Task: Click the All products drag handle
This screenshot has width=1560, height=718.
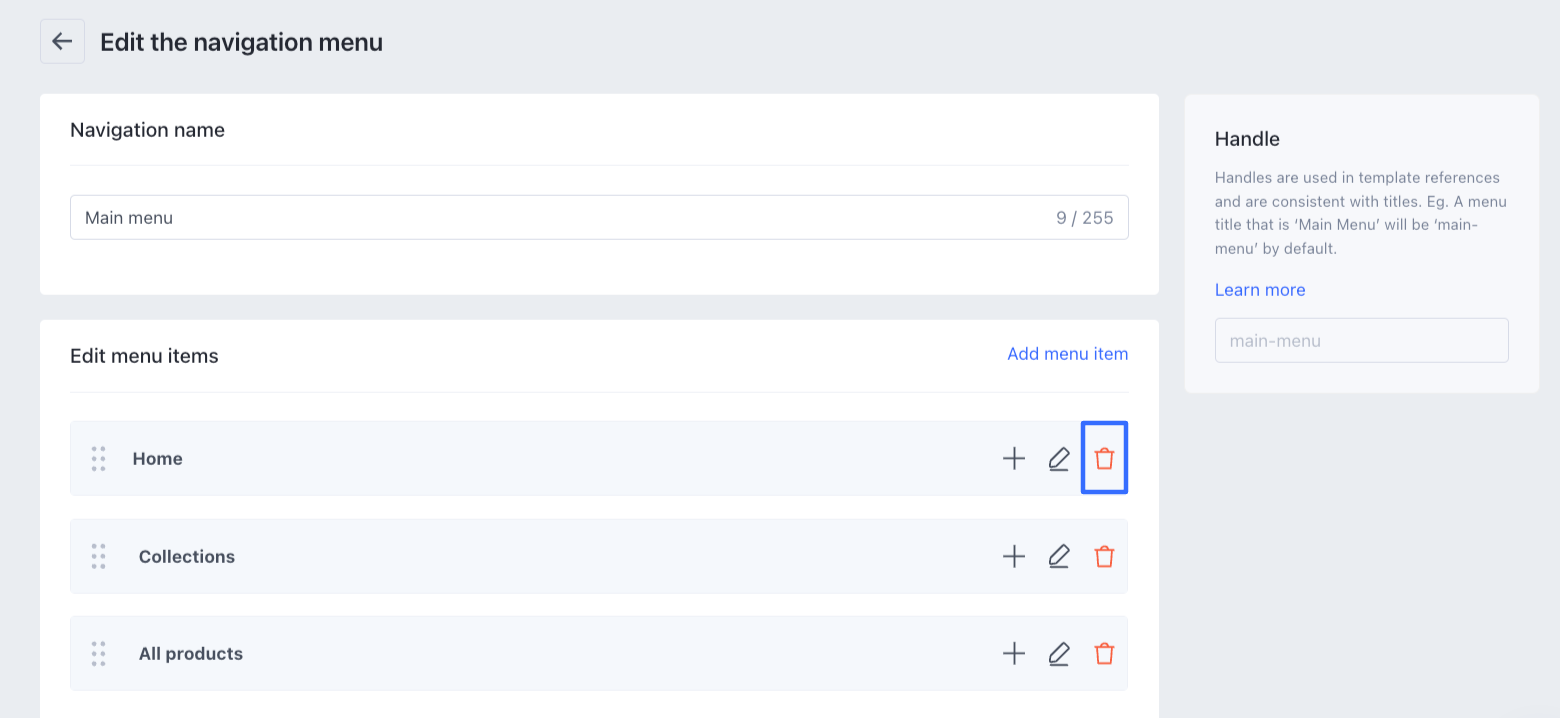Action: 98,654
